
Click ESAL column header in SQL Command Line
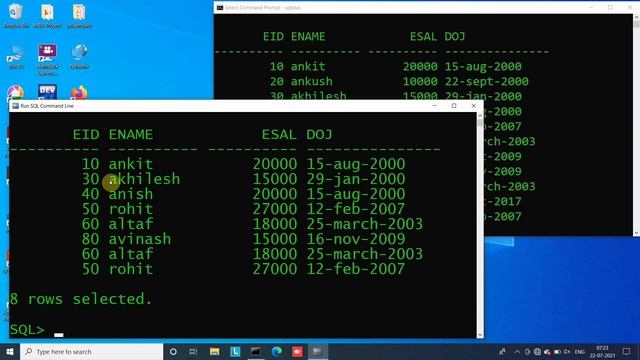coord(279,134)
